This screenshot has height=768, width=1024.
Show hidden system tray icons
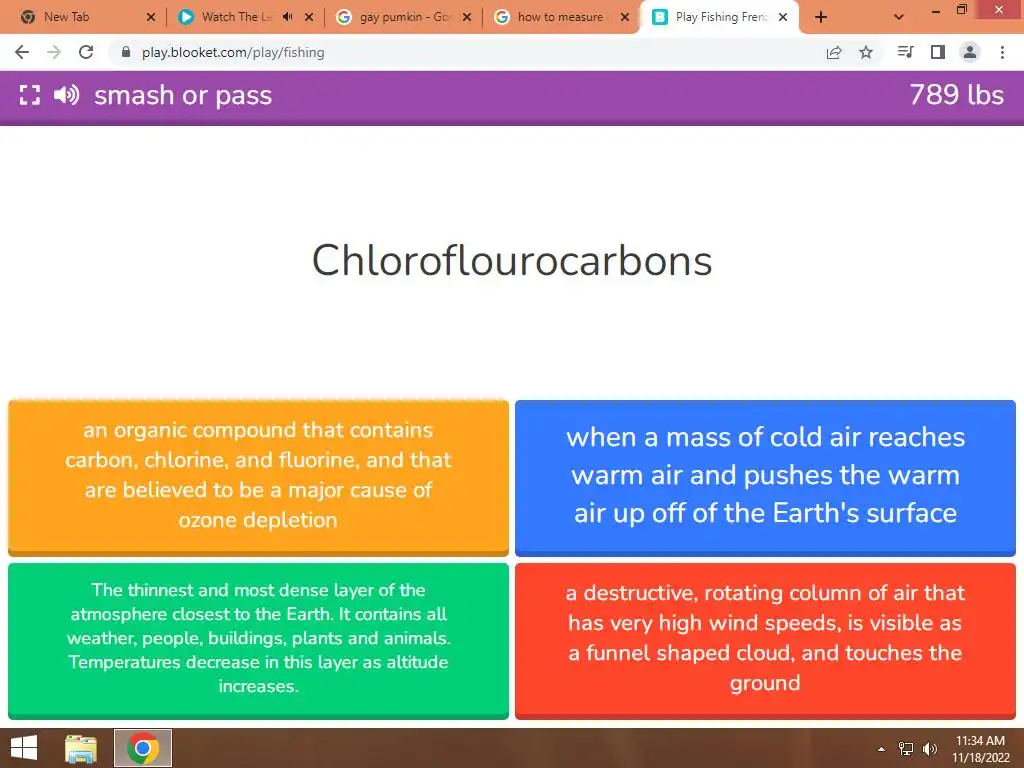click(x=882, y=749)
